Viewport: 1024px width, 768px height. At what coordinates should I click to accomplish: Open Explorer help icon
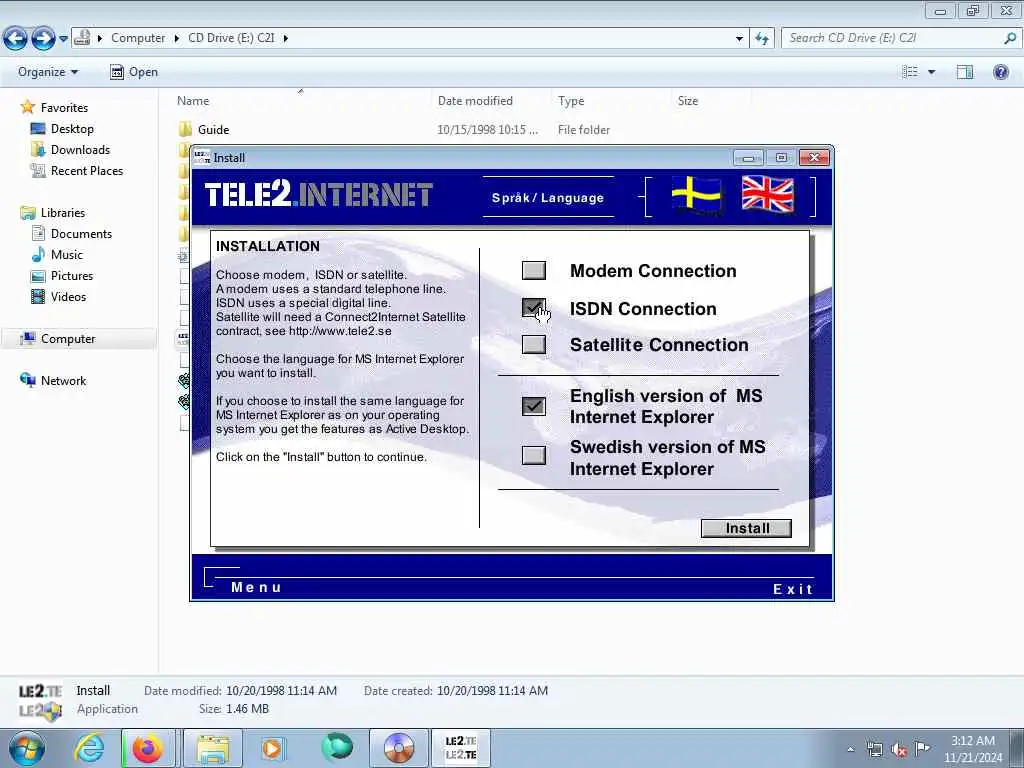[x=1000, y=72]
